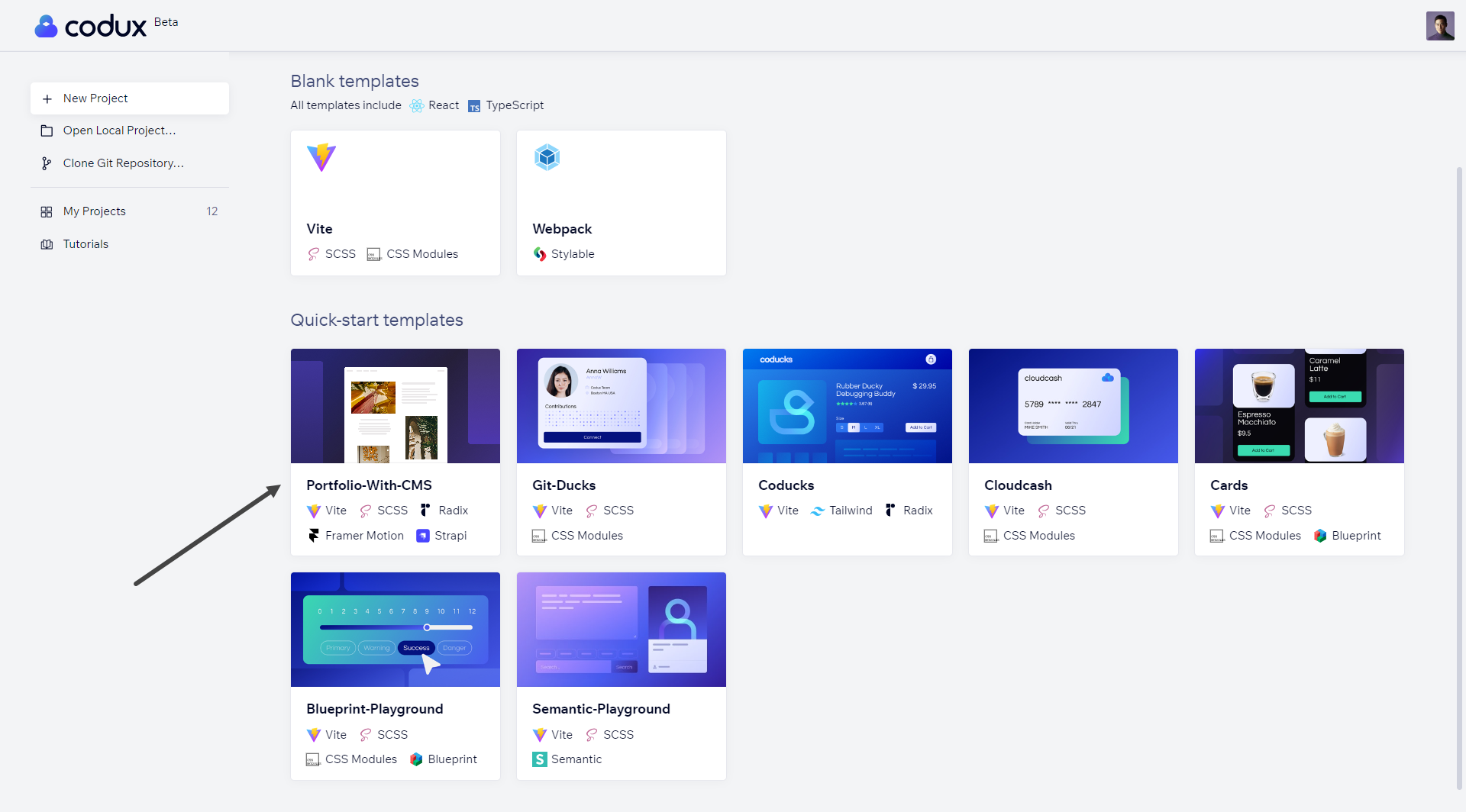1466x812 pixels.
Task: Open the Git-Ducks template thumbnail
Action: 622,406
